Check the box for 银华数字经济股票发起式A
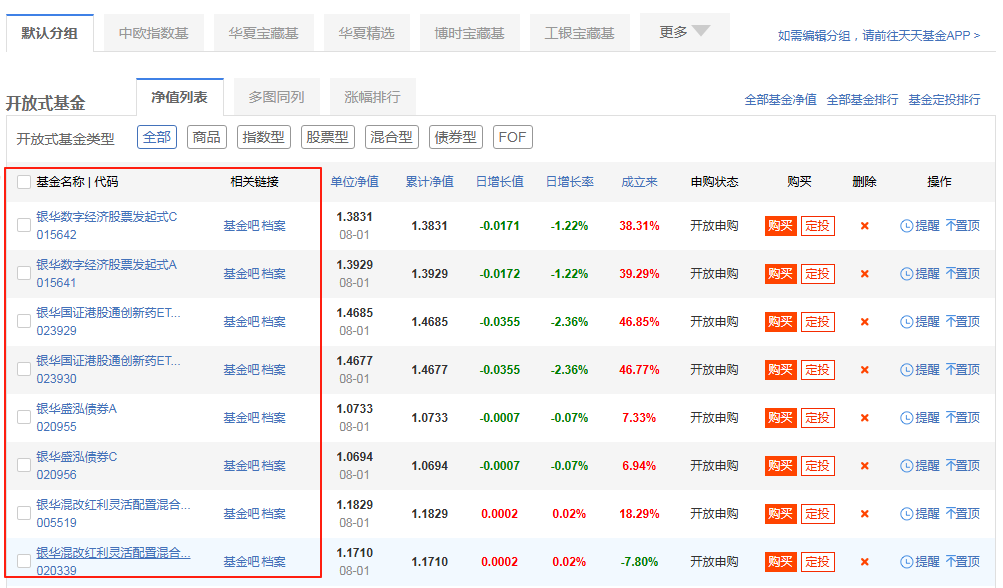The image size is (1003, 588). [24, 273]
